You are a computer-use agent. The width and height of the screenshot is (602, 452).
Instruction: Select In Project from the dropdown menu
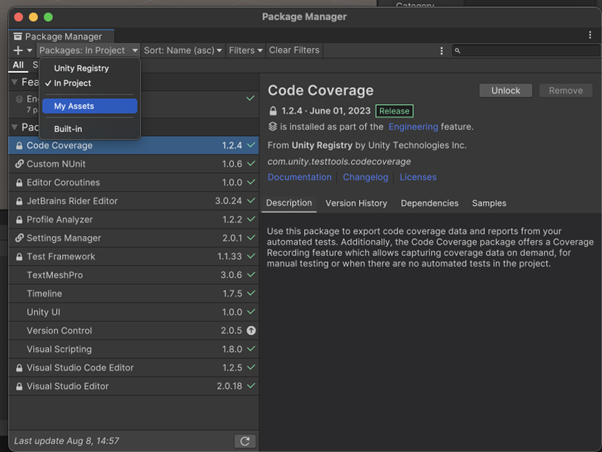(90, 83)
